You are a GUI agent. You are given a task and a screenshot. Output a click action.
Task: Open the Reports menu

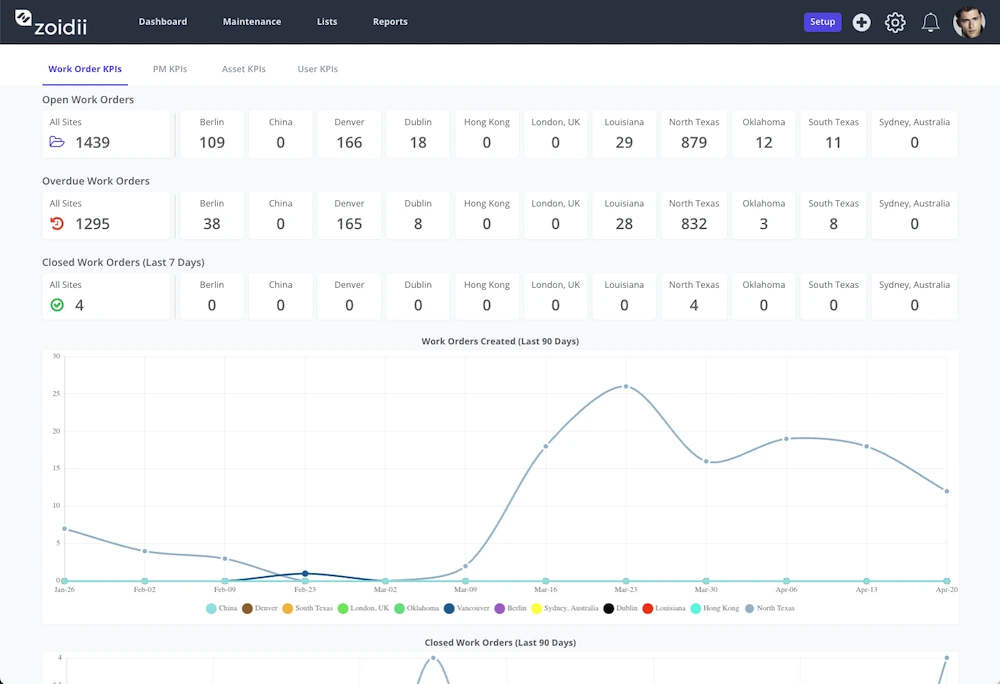[x=390, y=22]
